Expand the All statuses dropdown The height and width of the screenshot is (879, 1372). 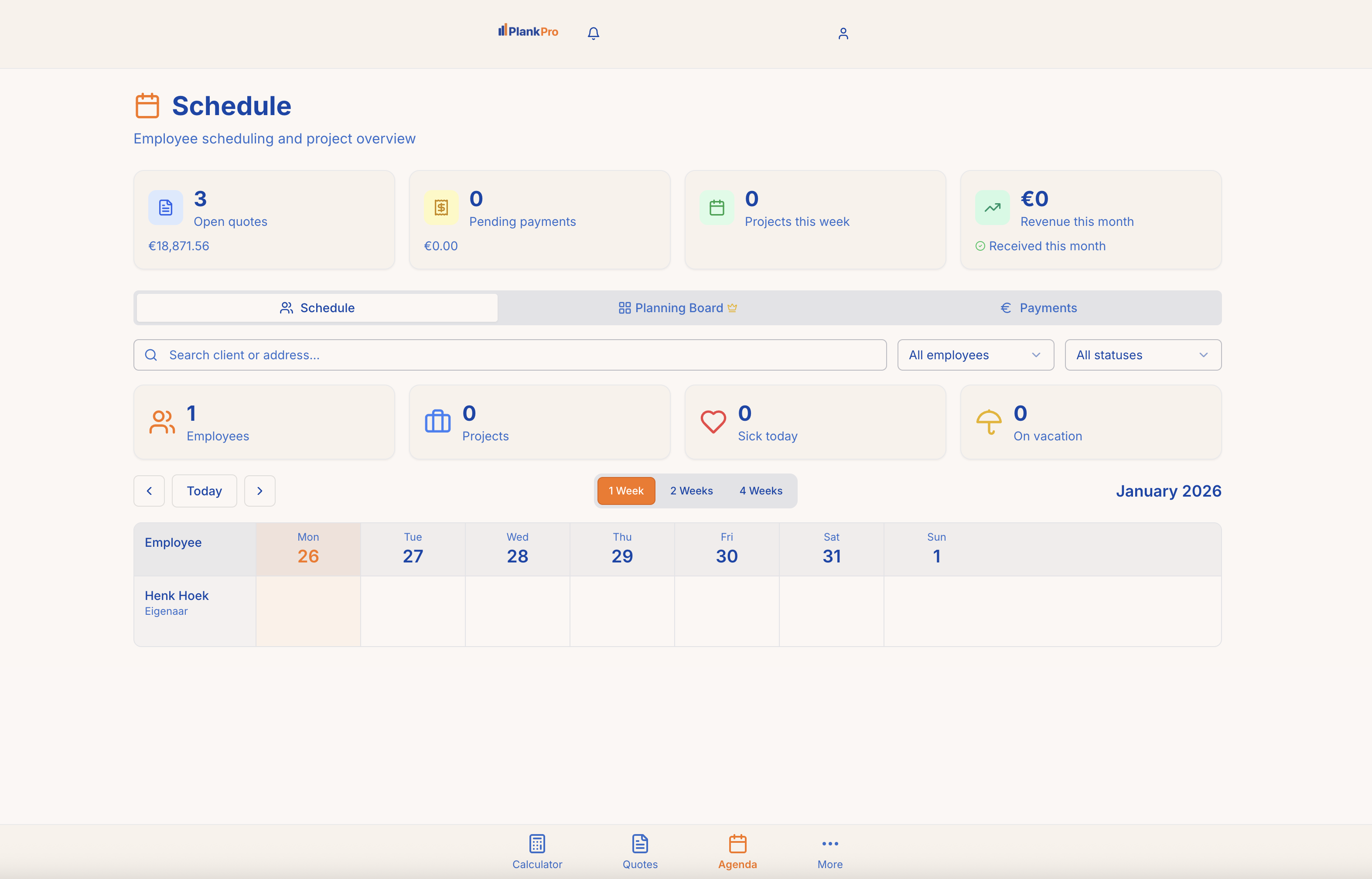pyautogui.click(x=1143, y=355)
